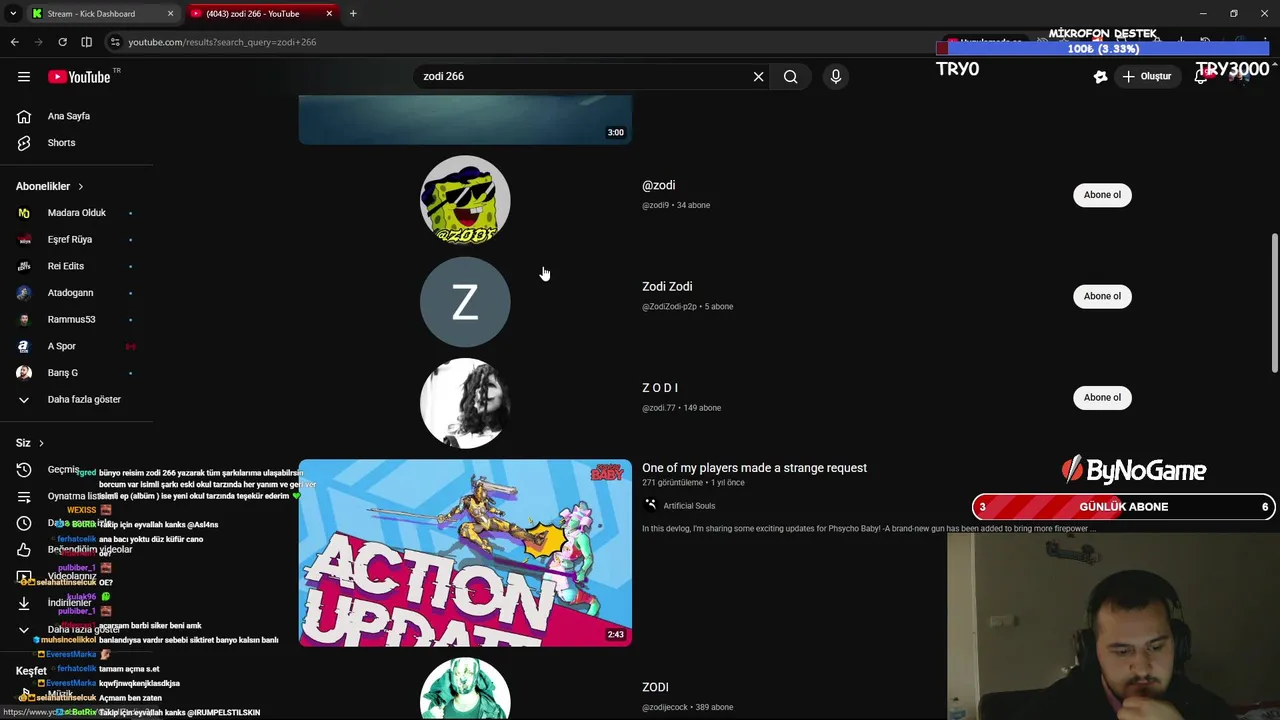The width and height of the screenshot is (1280, 720).
Task: Open the tab search dropdown arrow
Action: pos(13,14)
